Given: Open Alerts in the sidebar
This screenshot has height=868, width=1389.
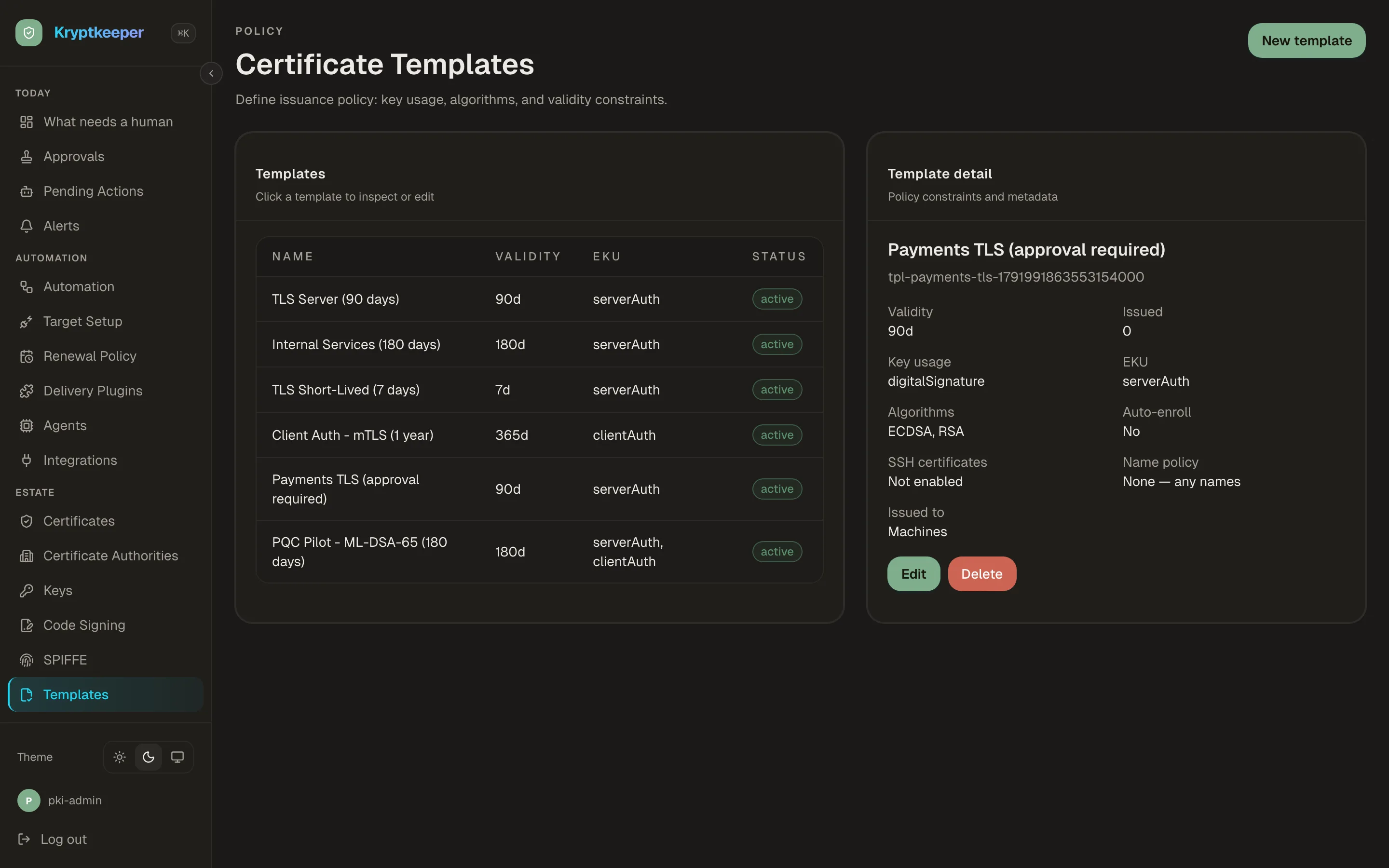Looking at the screenshot, I should point(106,226).
